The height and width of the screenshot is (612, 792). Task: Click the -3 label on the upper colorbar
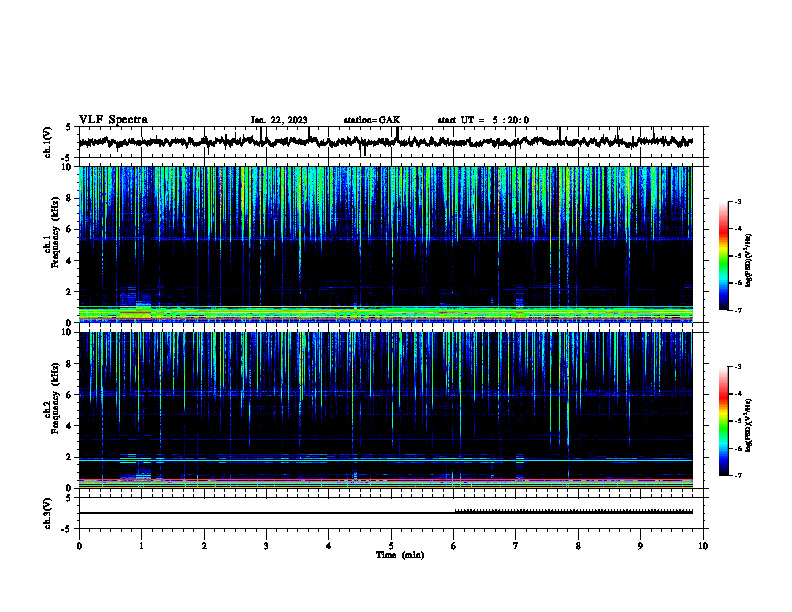(x=737, y=201)
